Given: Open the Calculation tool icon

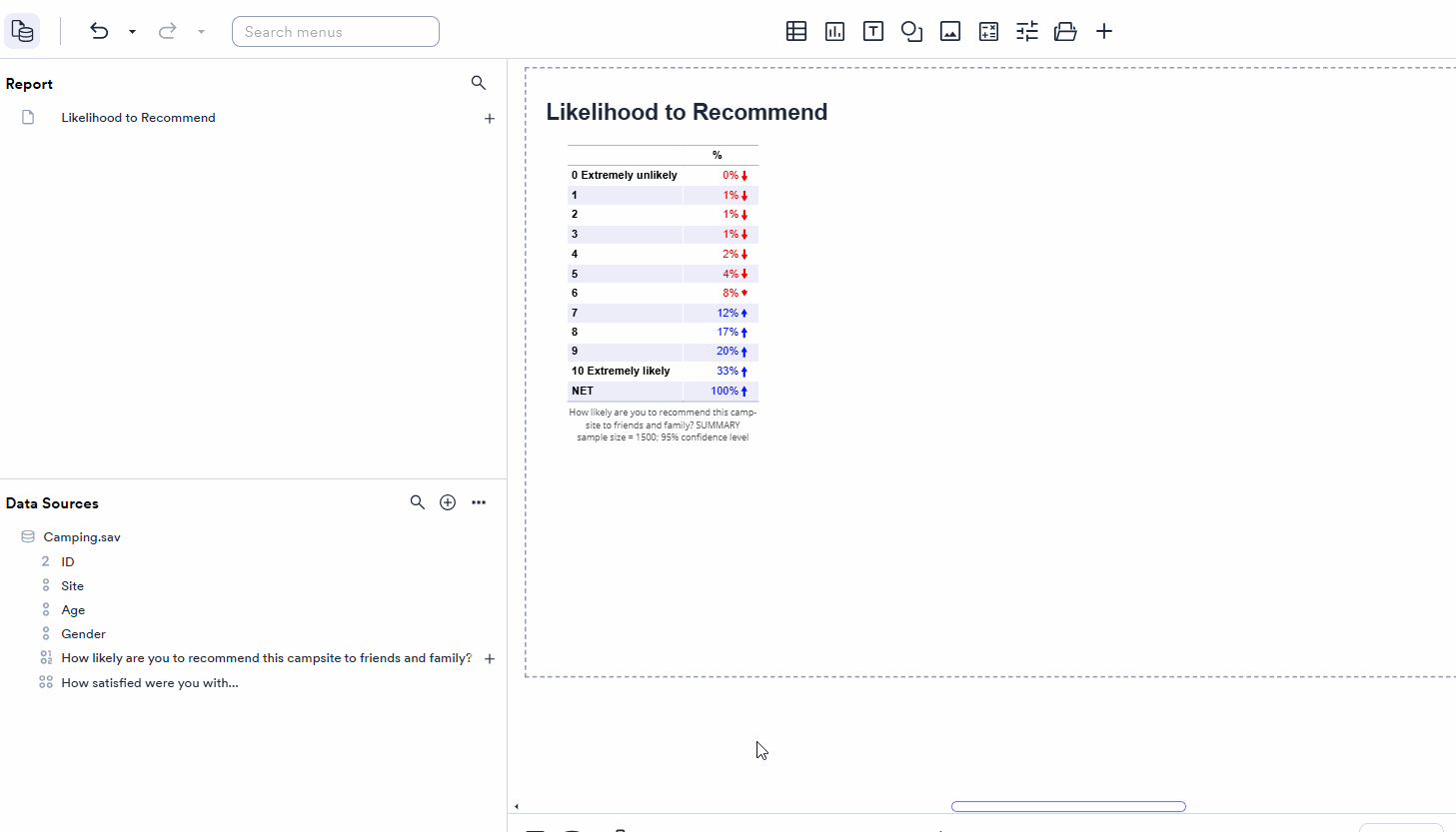Looking at the screenshot, I should point(988,31).
